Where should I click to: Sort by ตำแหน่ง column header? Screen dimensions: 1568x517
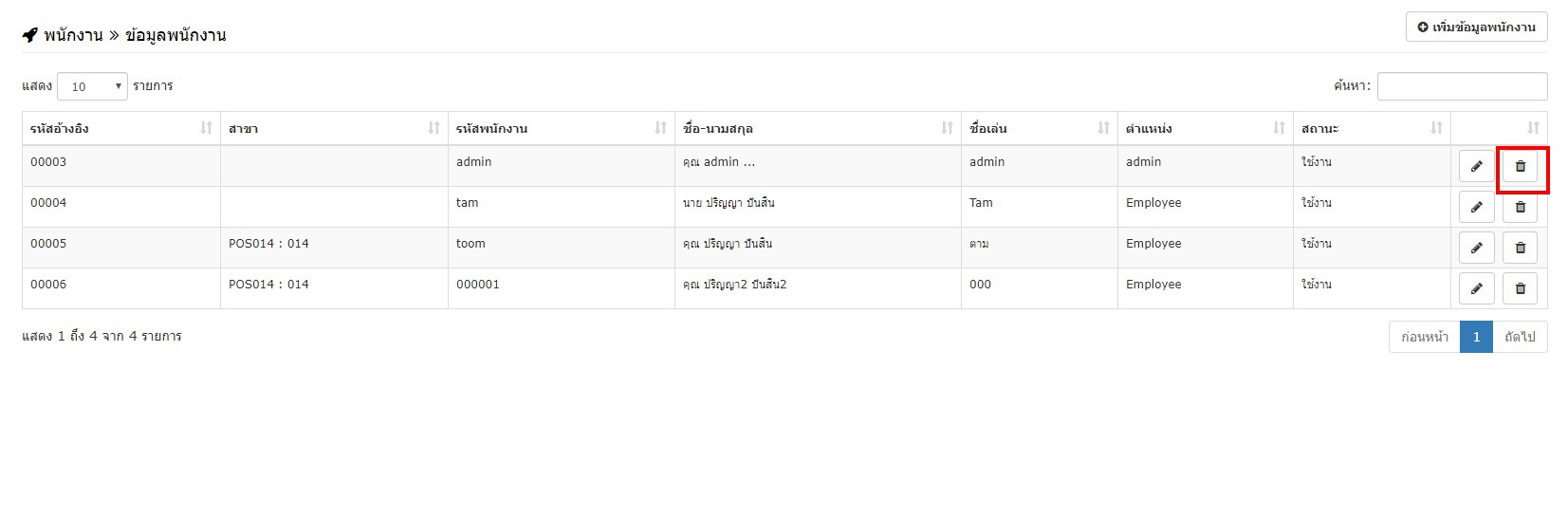click(1206, 128)
